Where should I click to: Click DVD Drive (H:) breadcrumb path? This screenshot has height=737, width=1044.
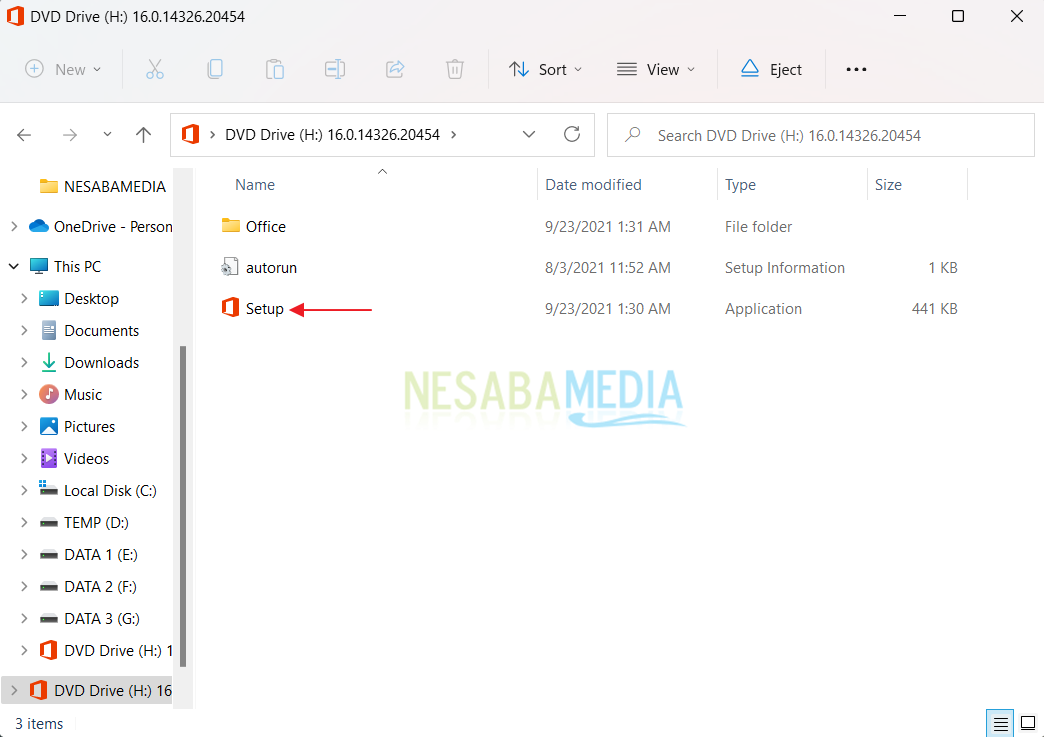[332, 134]
